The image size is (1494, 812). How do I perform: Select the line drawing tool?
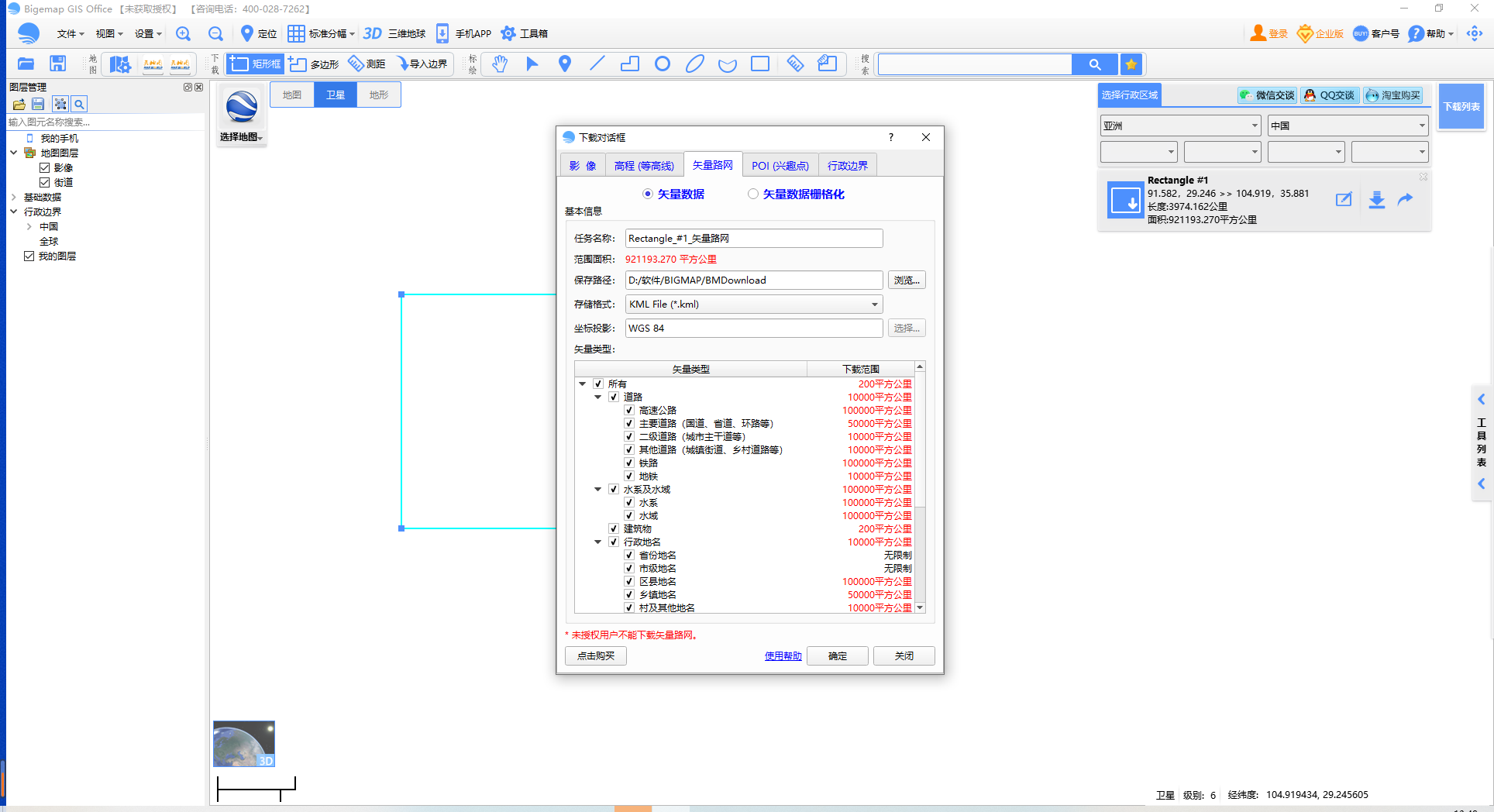tap(597, 64)
